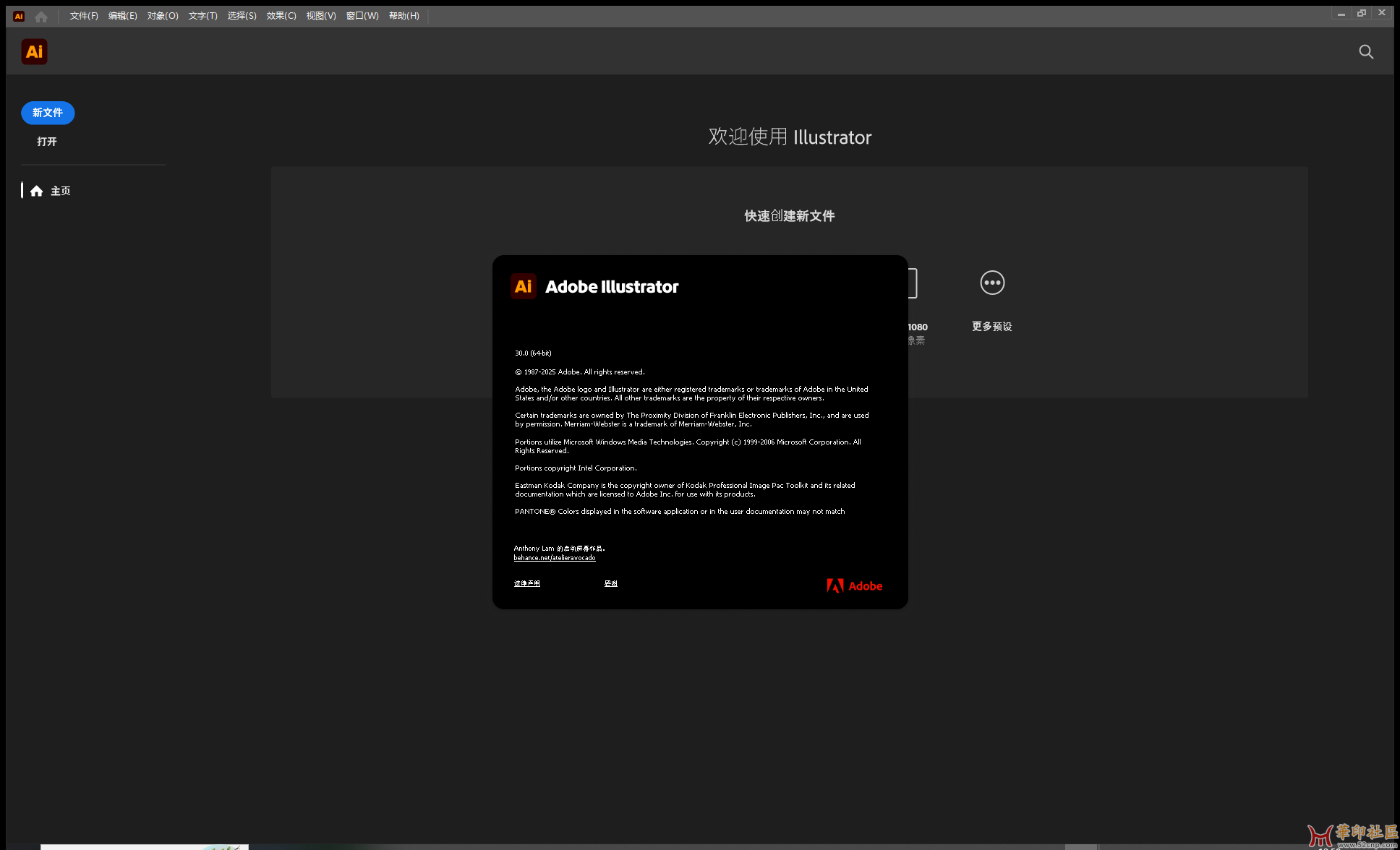Viewport: 1400px width, 850px height.
Task: Click the home icon in the title bar
Action: pyautogui.click(x=41, y=16)
